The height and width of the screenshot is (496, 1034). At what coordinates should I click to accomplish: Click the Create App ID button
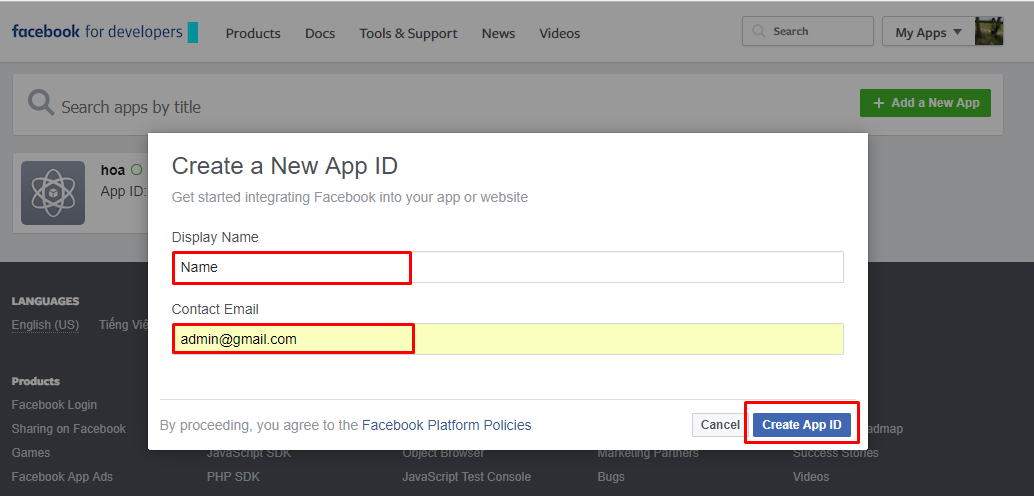coord(802,425)
